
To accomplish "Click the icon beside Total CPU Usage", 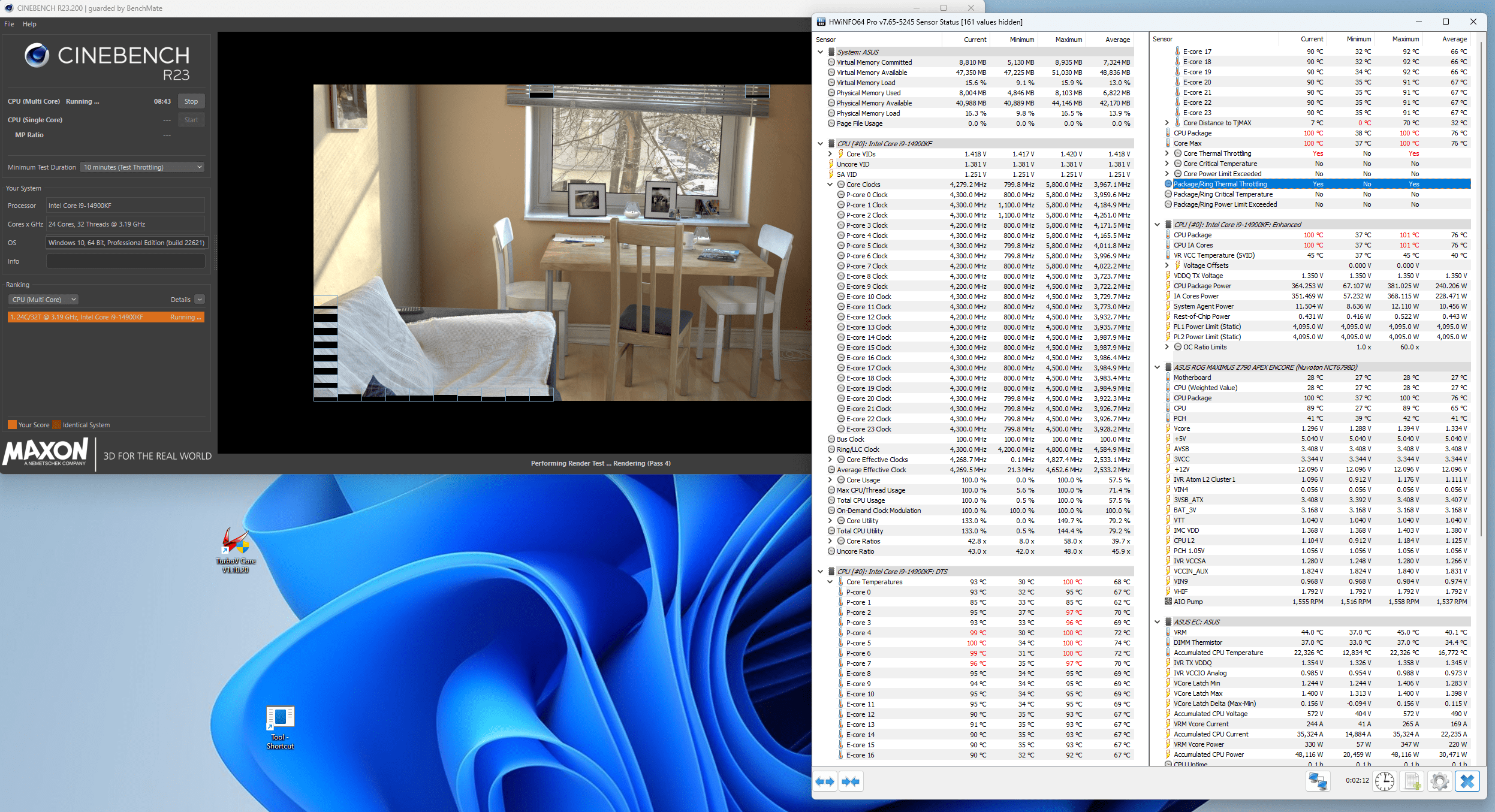I will point(831,500).
